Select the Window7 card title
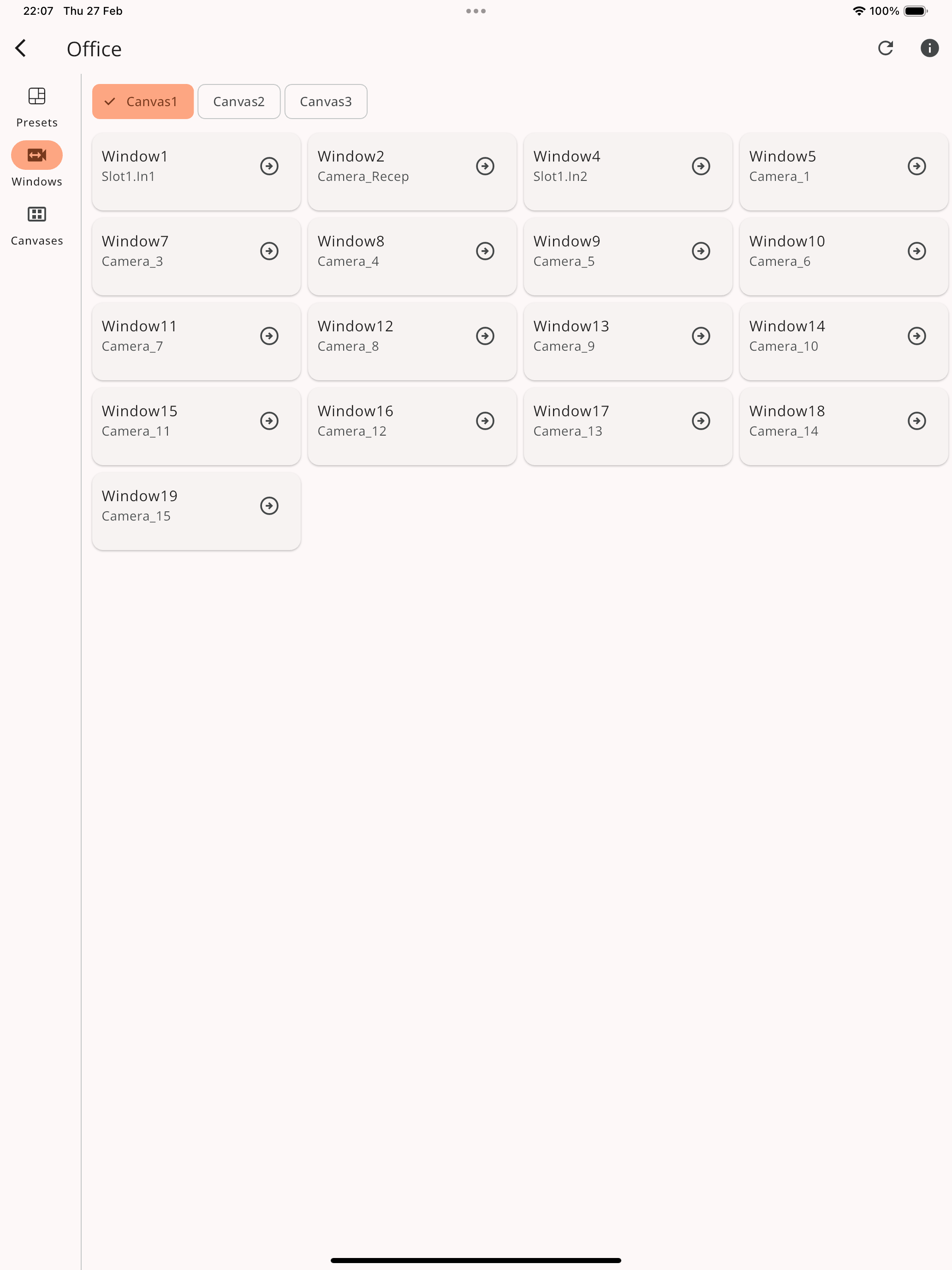Image resolution: width=952 pixels, height=1270 pixels. (x=135, y=241)
